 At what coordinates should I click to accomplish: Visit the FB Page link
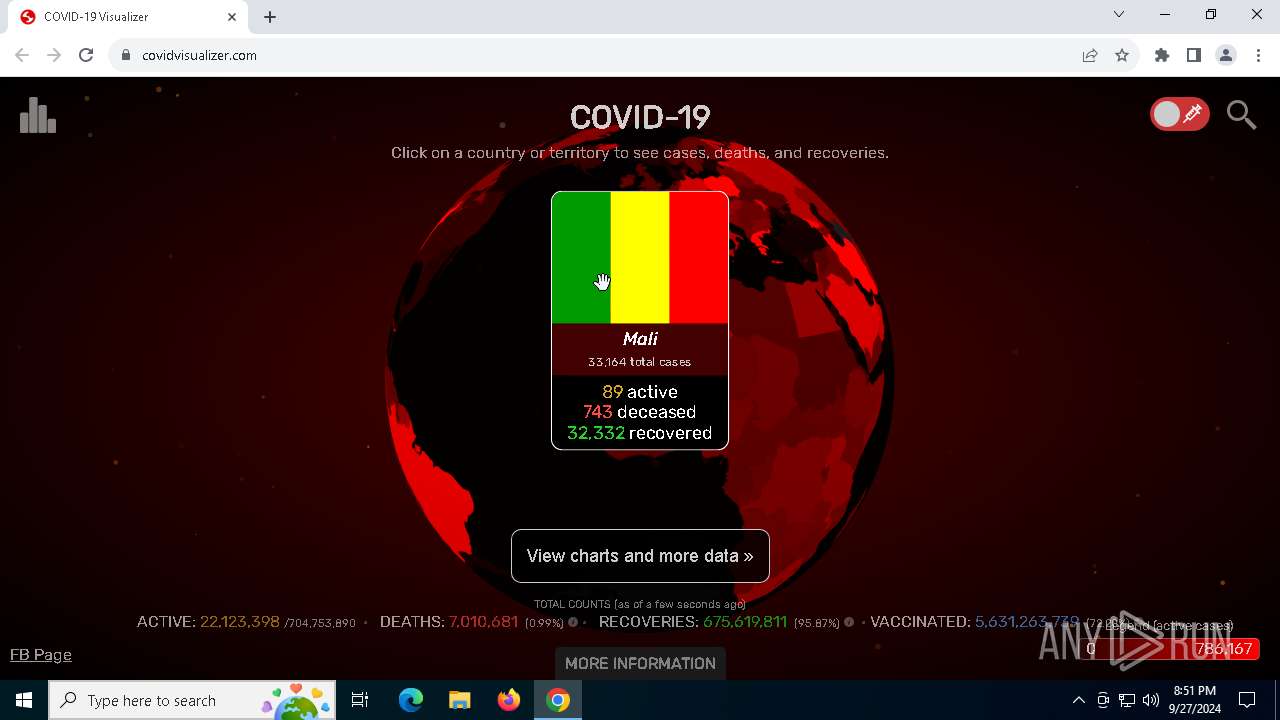[41, 655]
